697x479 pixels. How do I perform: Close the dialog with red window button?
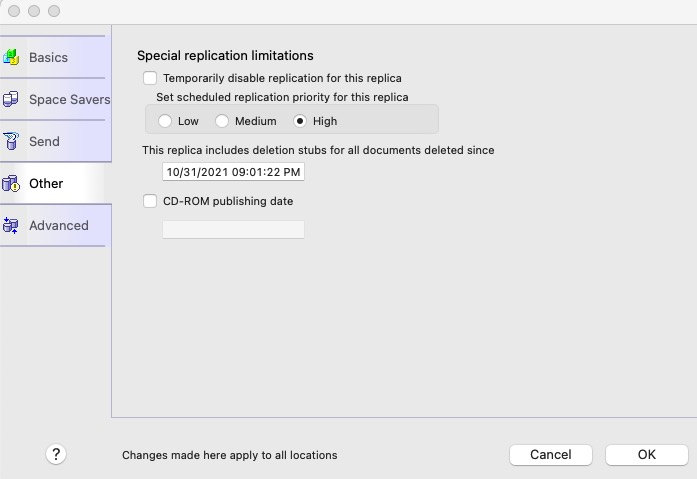[x=14, y=11]
